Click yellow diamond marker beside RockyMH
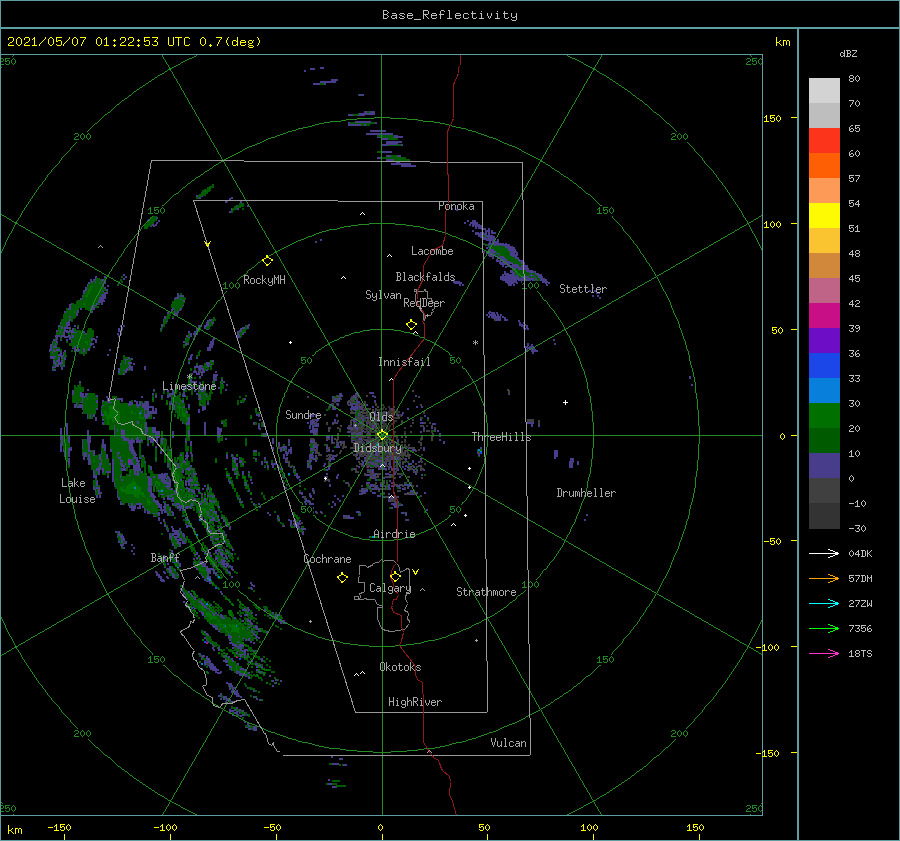The image size is (900, 841). [267, 261]
